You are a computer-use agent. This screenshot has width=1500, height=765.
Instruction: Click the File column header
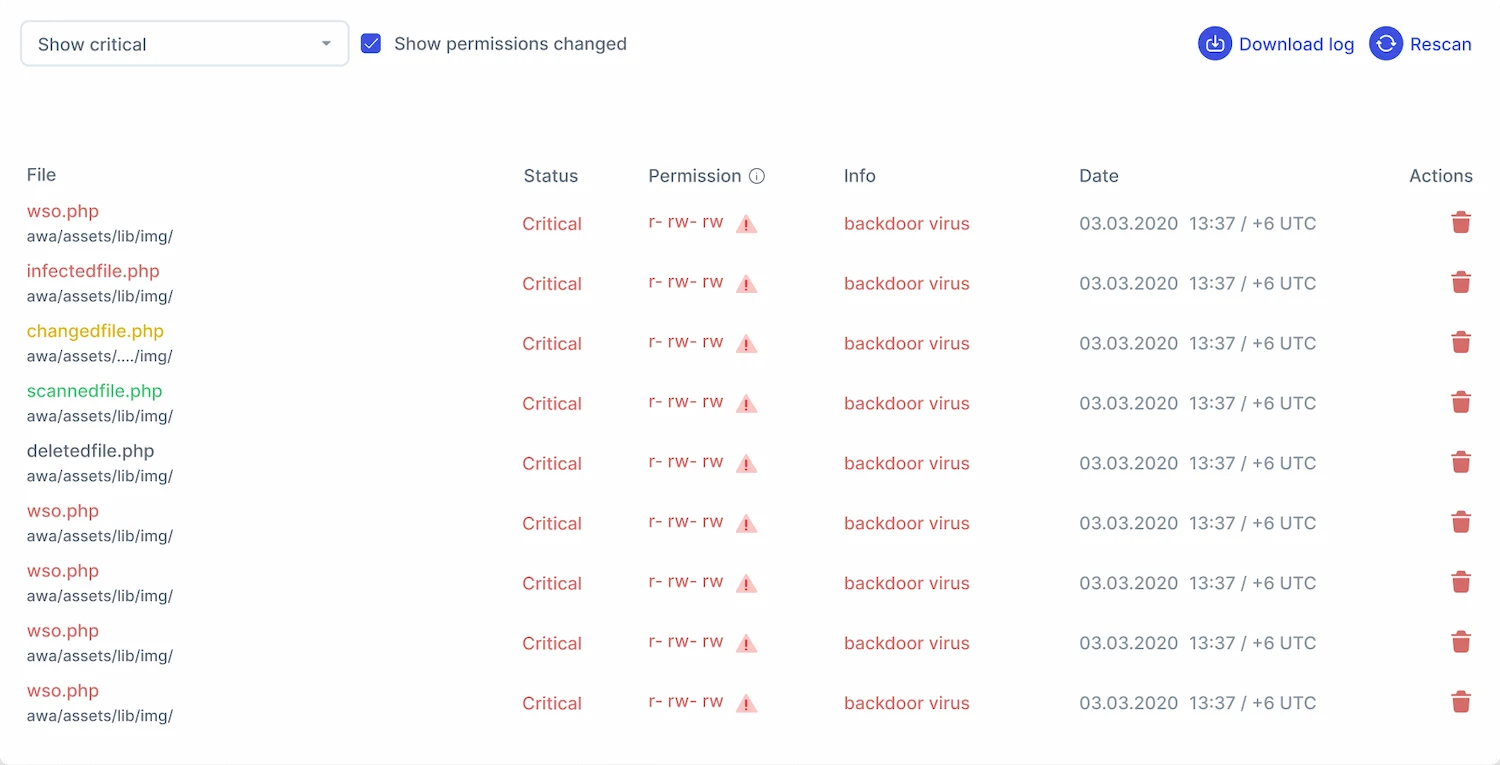coord(41,175)
